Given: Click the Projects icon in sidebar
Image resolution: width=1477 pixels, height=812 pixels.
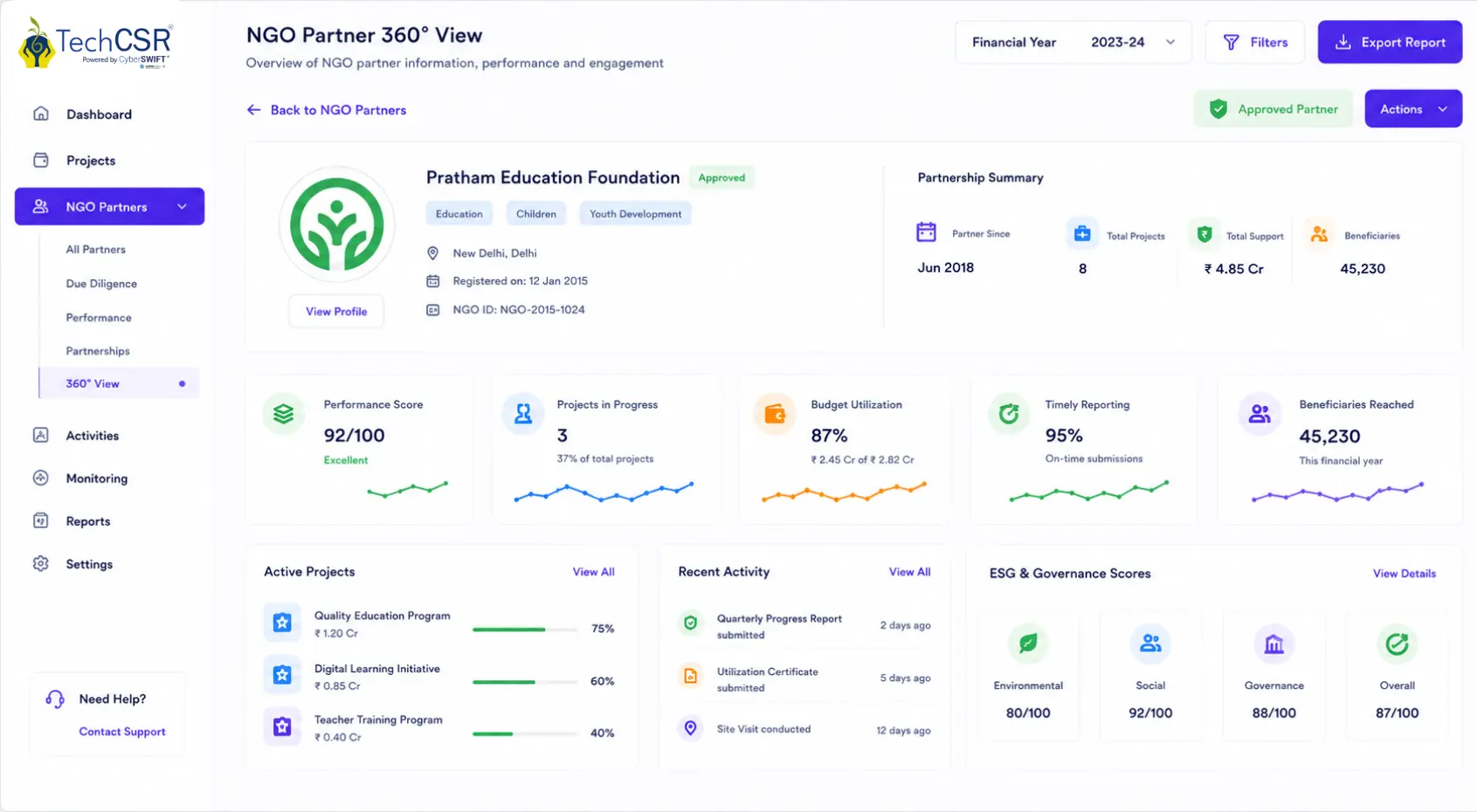Looking at the screenshot, I should (x=41, y=160).
